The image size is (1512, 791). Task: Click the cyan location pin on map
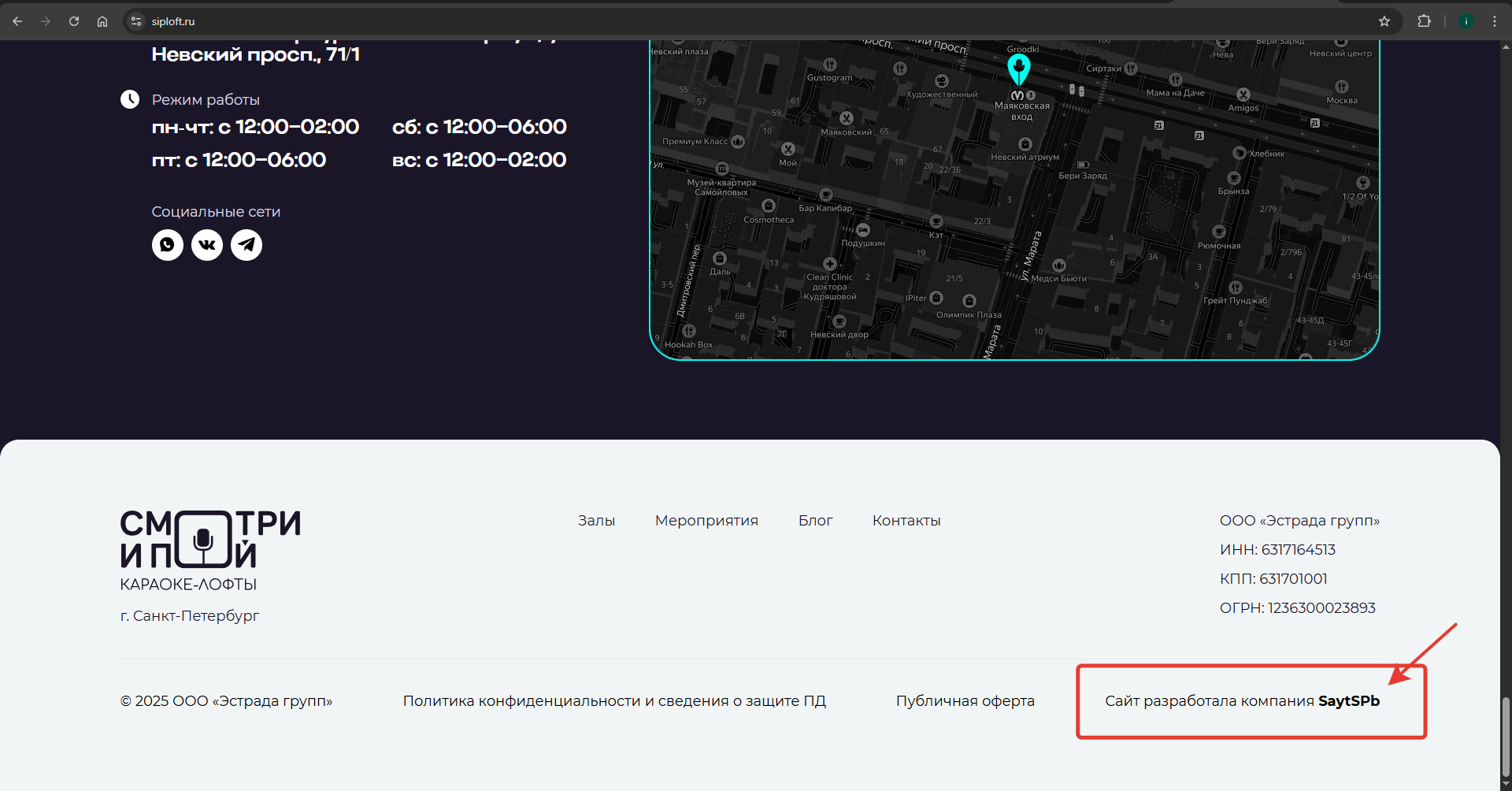click(x=1018, y=69)
